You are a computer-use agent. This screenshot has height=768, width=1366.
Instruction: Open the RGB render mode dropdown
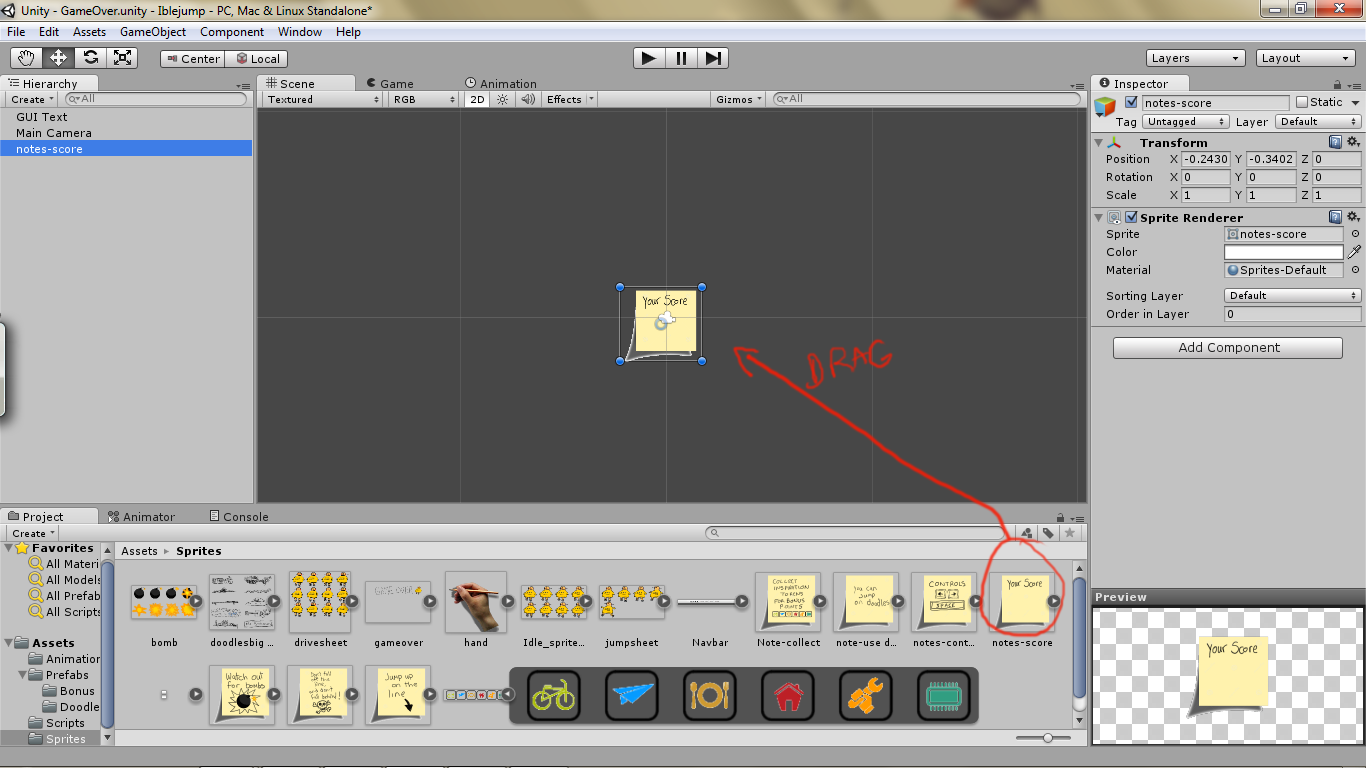point(424,99)
